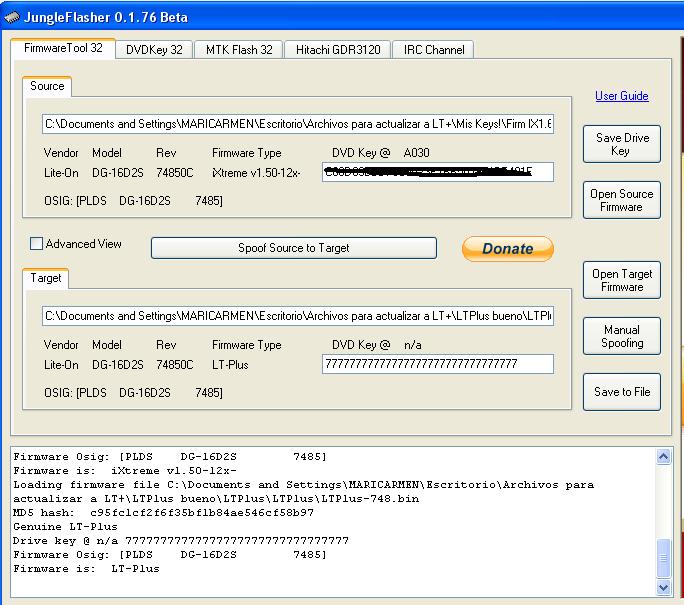Click the Save to File button
Screen dimensions: 684x605
621,392
